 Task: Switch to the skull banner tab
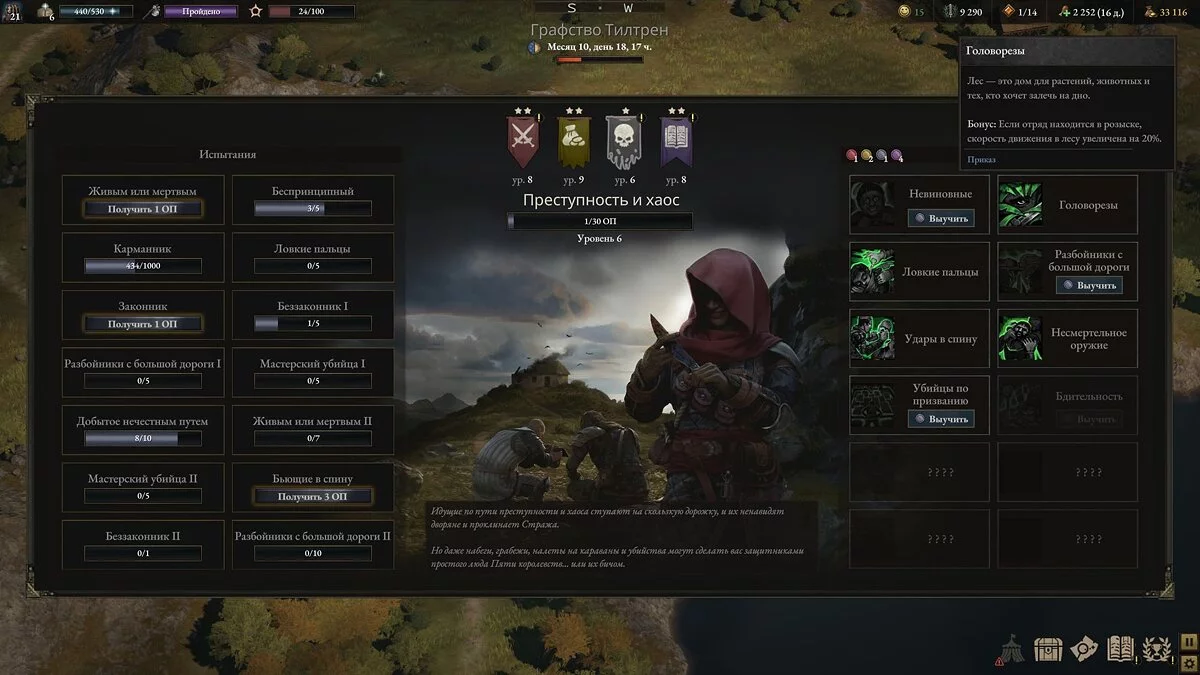point(623,140)
